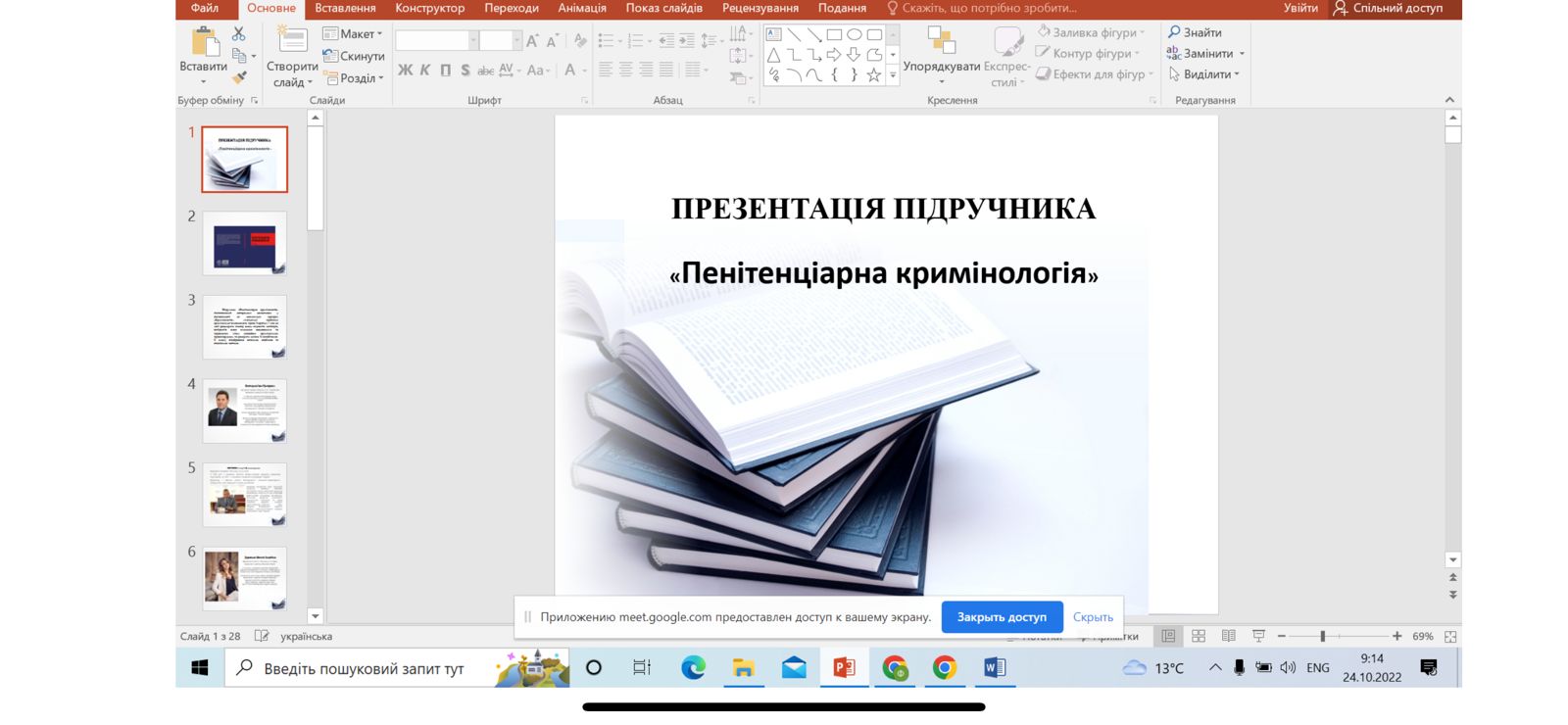The width and height of the screenshot is (1568, 725).
Task: Toggle bold Ж formatting
Action: [x=405, y=71]
